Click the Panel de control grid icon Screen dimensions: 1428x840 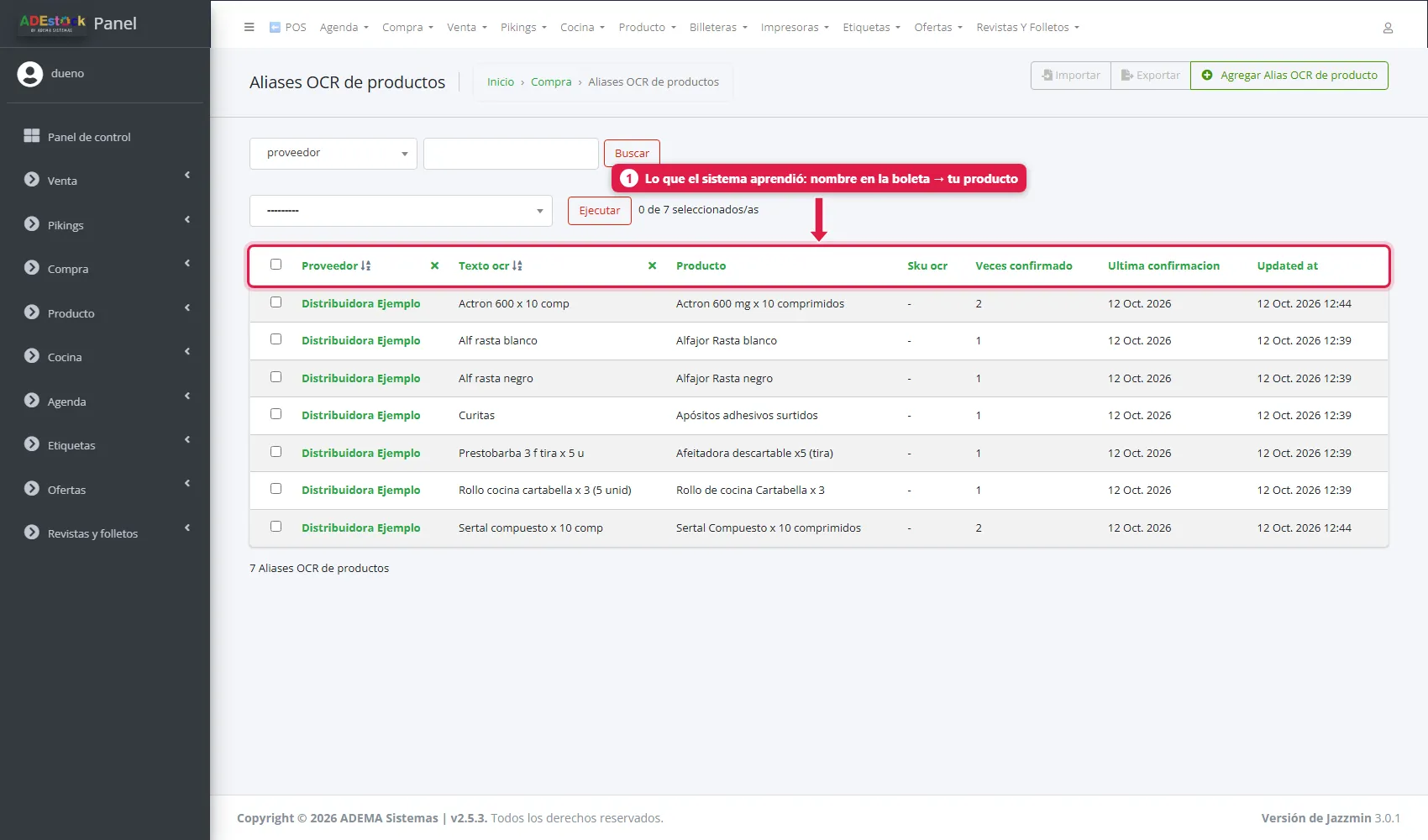[32, 136]
